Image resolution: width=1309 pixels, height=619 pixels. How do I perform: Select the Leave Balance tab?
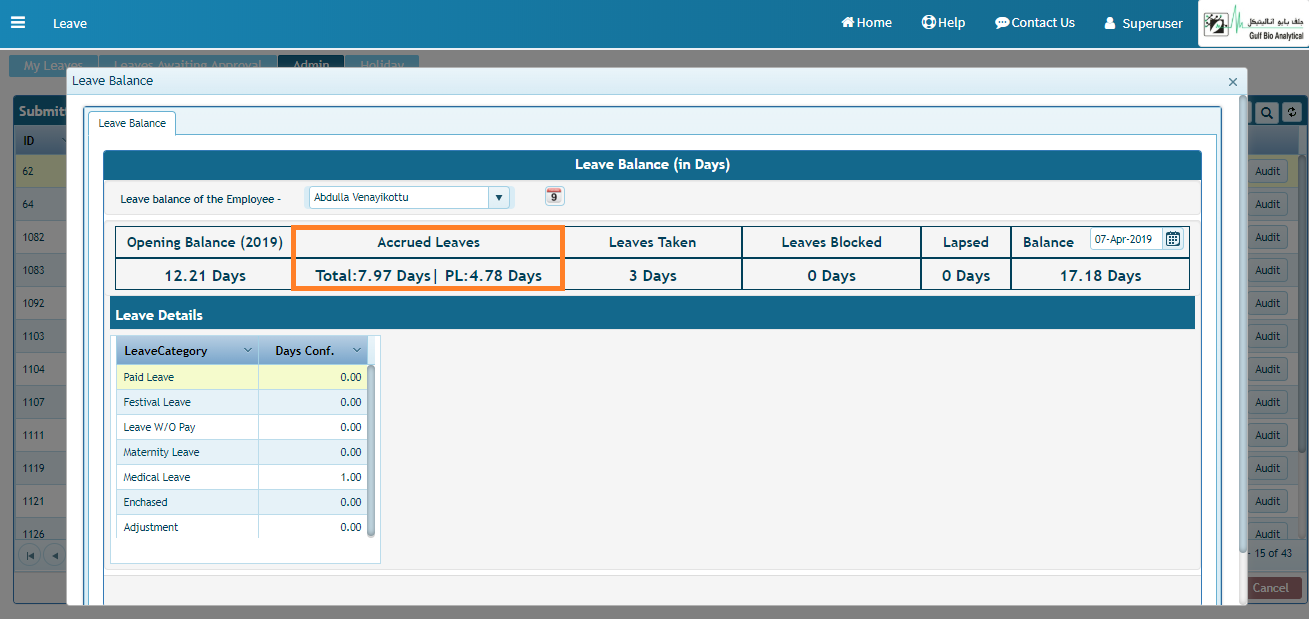(x=132, y=123)
